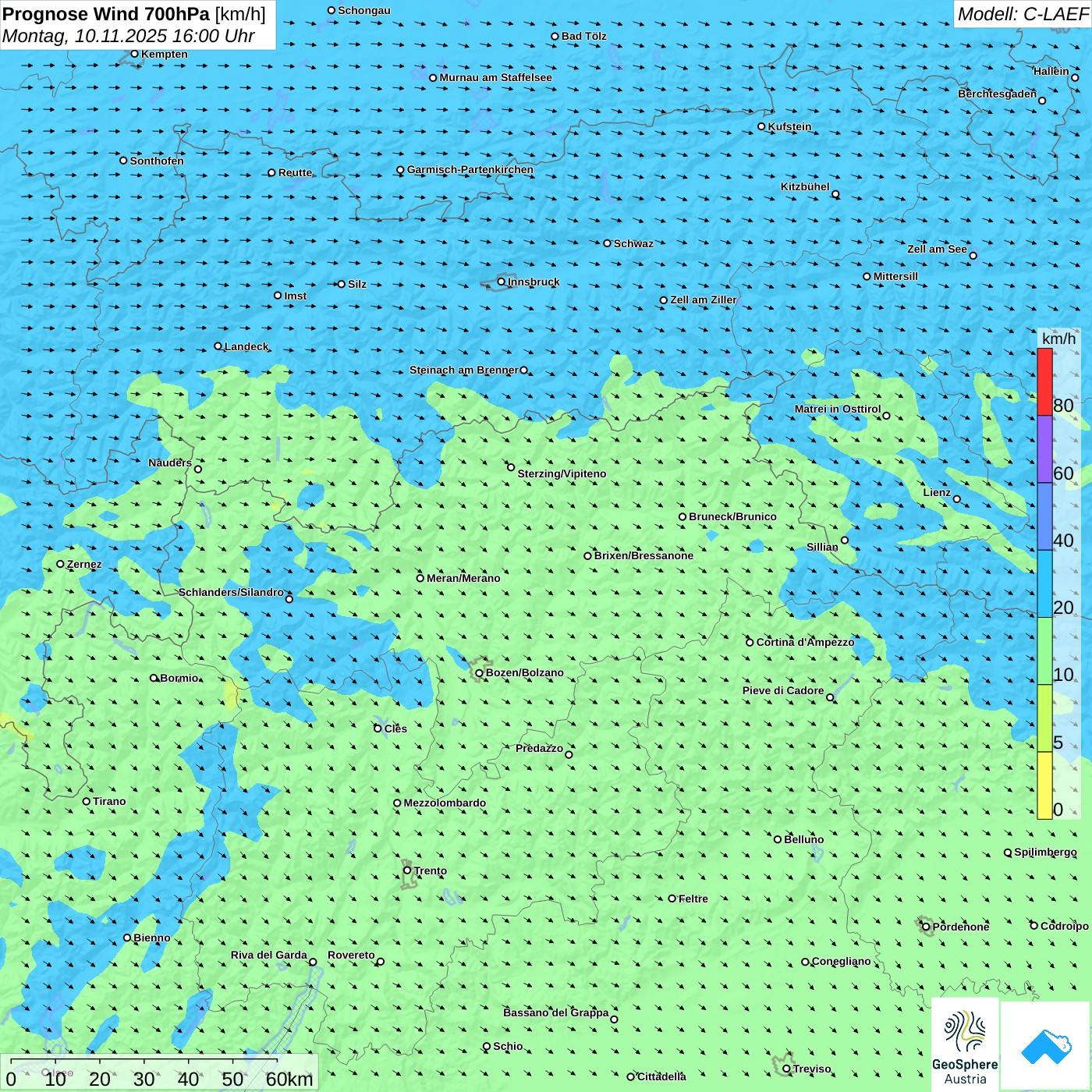Viewport: 1092px width, 1092px height.
Task: Click the Bassano del Grappa label
Action: 556,1012
